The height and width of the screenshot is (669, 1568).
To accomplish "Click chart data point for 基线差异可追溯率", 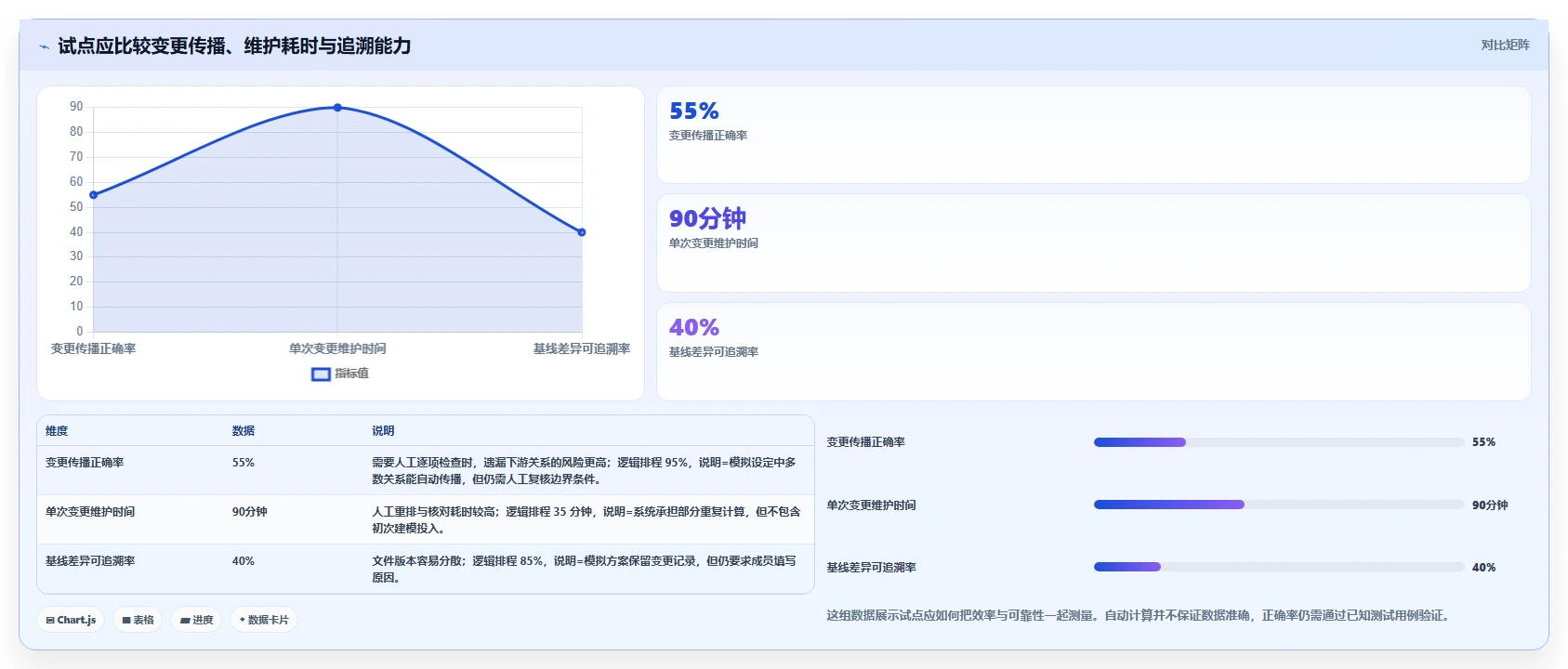I will click(x=582, y=232).
